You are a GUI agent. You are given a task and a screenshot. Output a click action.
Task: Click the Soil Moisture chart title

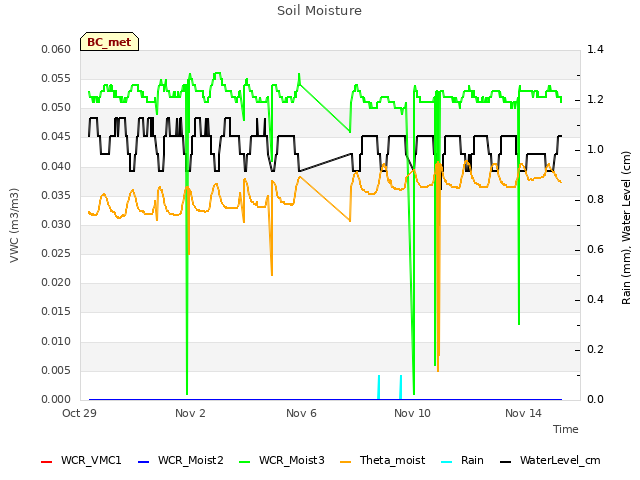319,11
